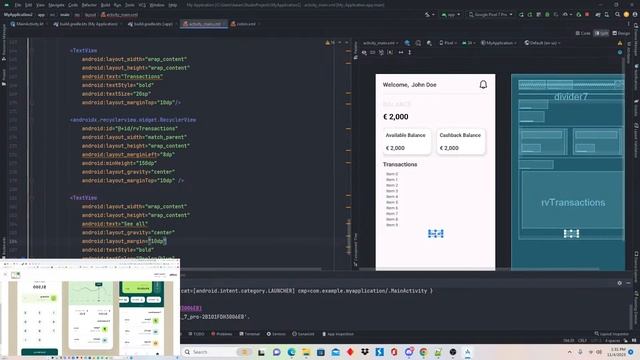Image resolution: width=640 pixels, height=360 pixels.
Task: Select the € 2,000 balance text in preview
Action: click(396, 117)
